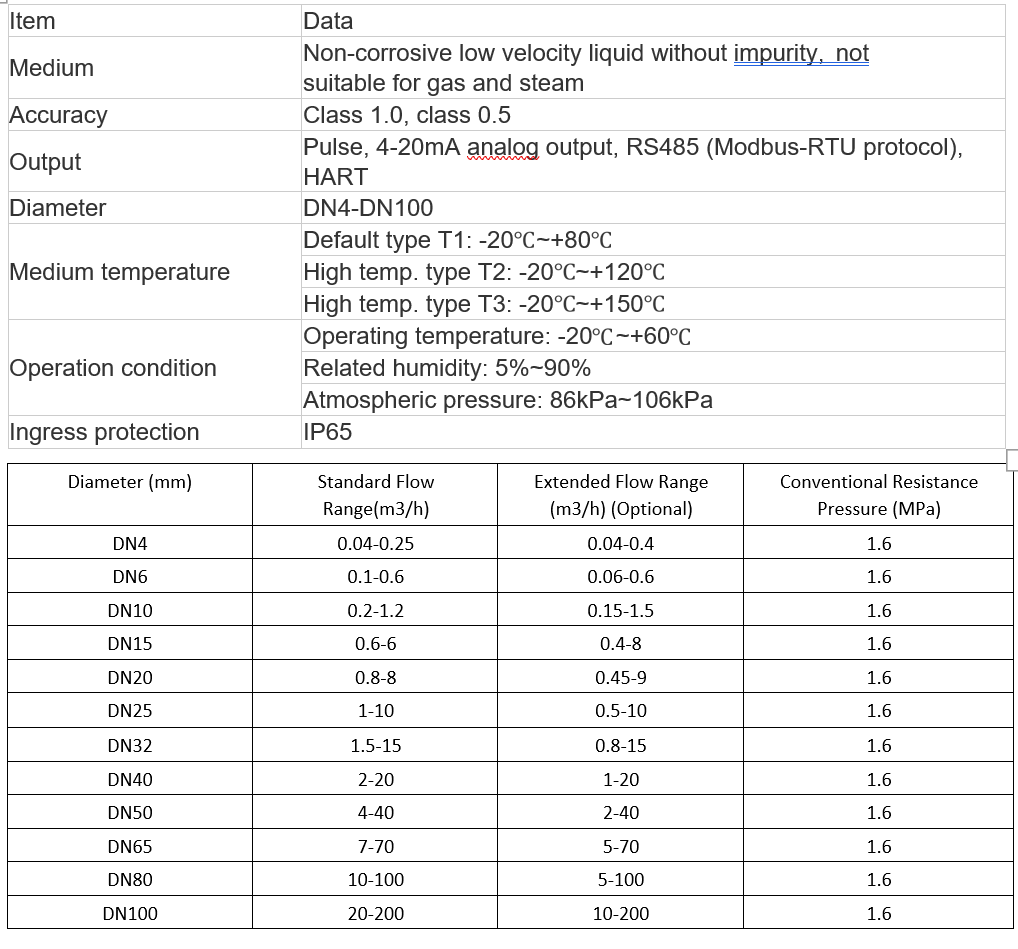Click the "Class 1.0, class 0.5" cell

click(x=406, y=115)
